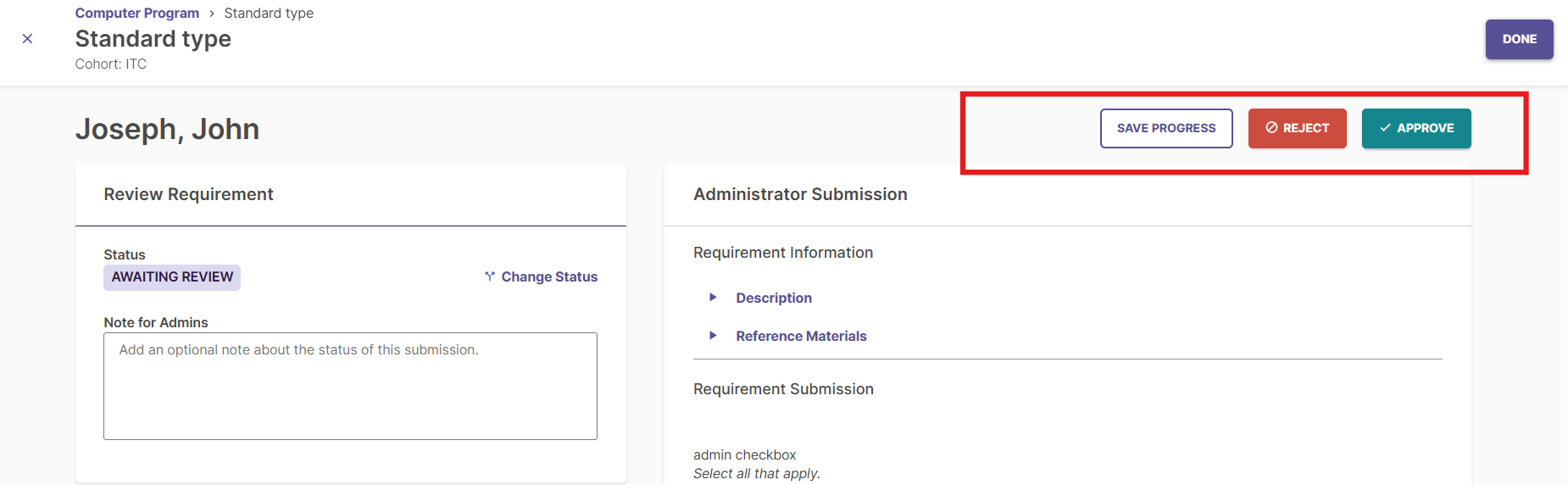Click the admin checkbox label text
1568x485 pixels.
745,454
